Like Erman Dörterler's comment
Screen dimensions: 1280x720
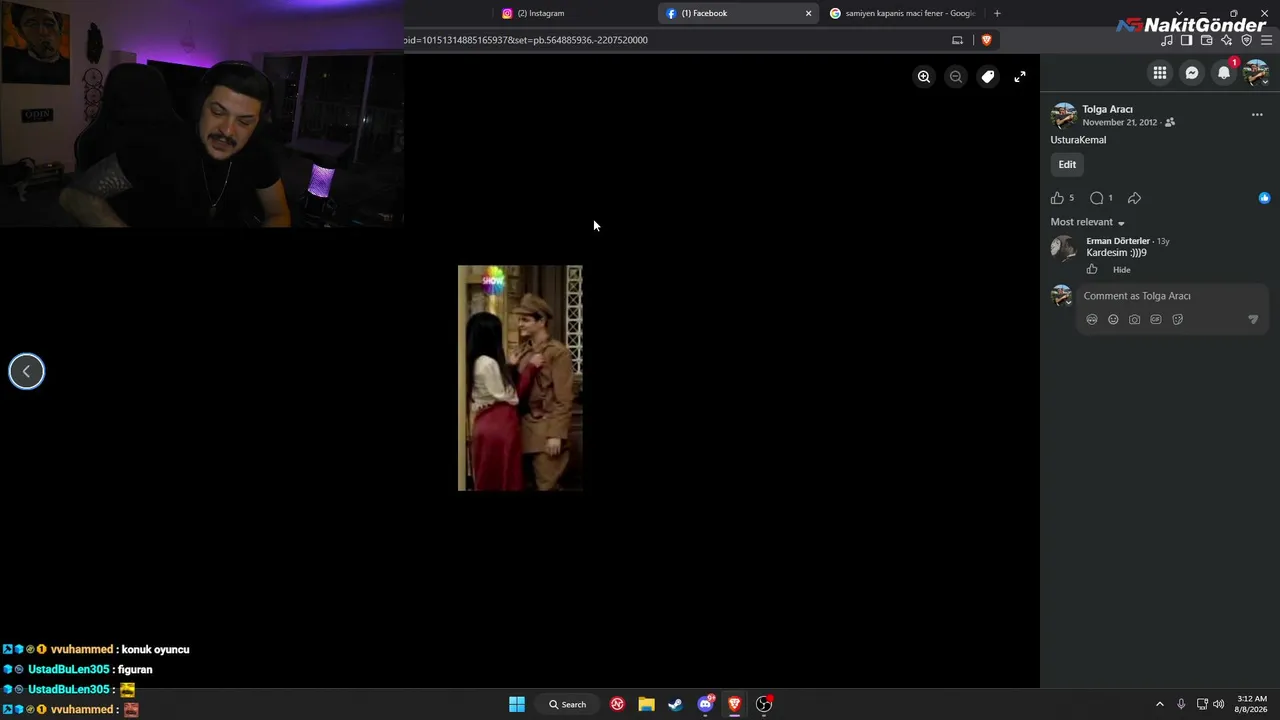(x=1092, y=269)
